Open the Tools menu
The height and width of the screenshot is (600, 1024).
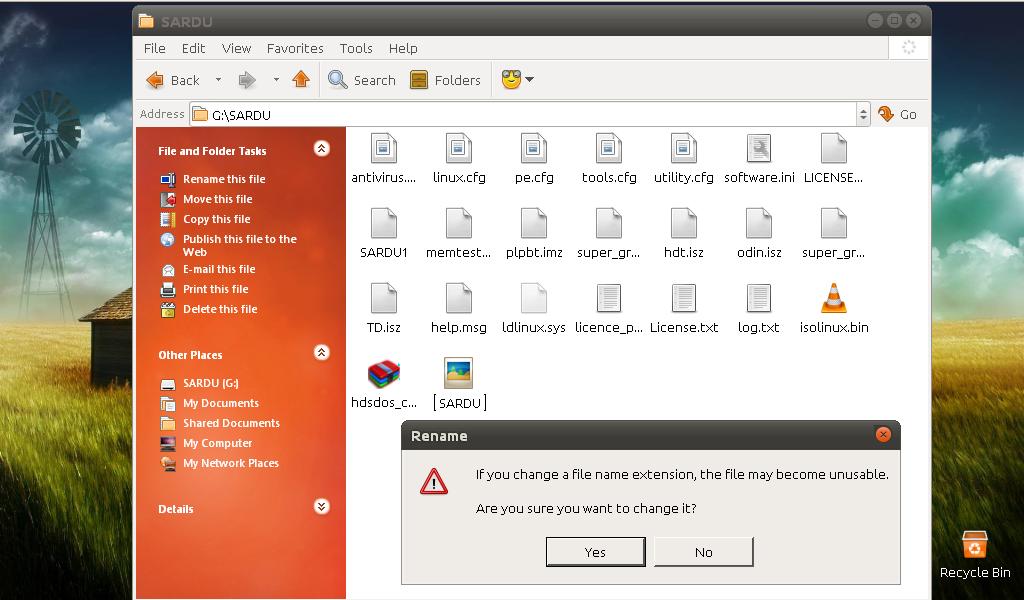tap(356, 48)
